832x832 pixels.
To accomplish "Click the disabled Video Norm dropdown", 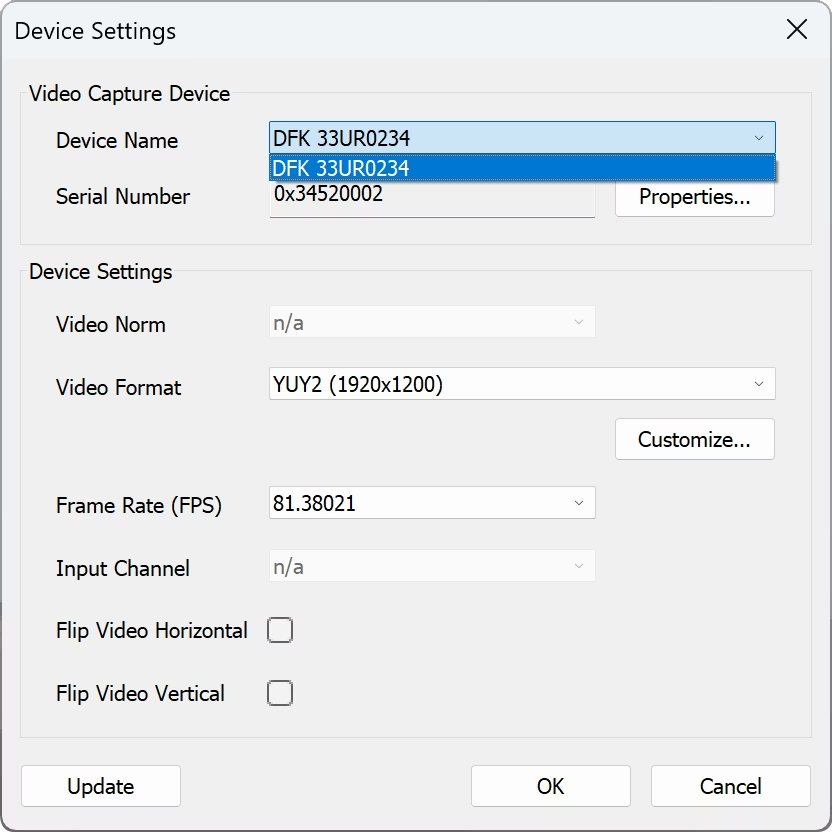I will coord(432,323).
